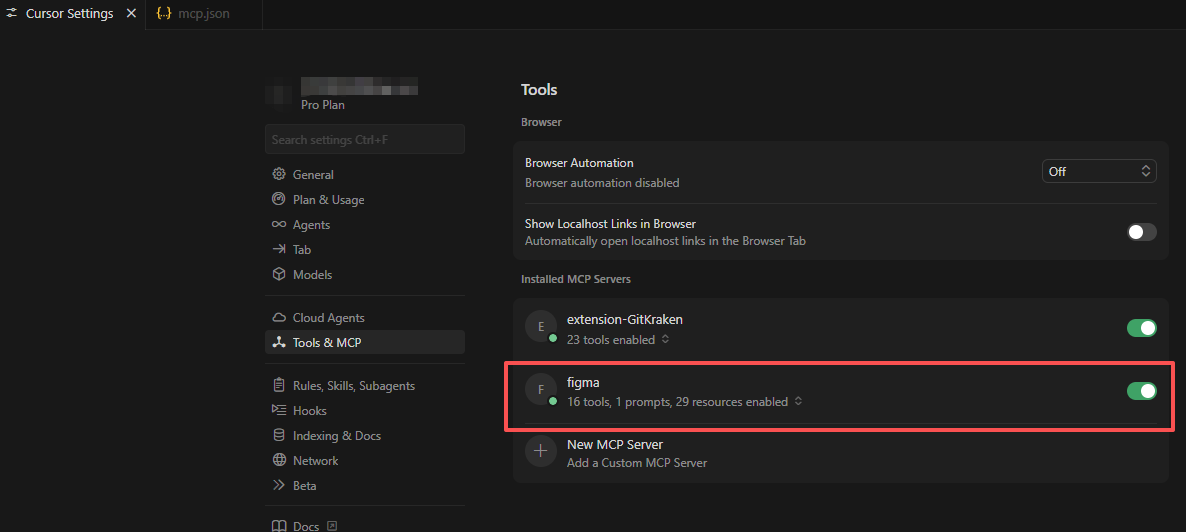The height and width of the screenshot is (532, 1186).
Task: Click the external link icon beside Docs
Action: pyautogui.click(x=331, y=526)
